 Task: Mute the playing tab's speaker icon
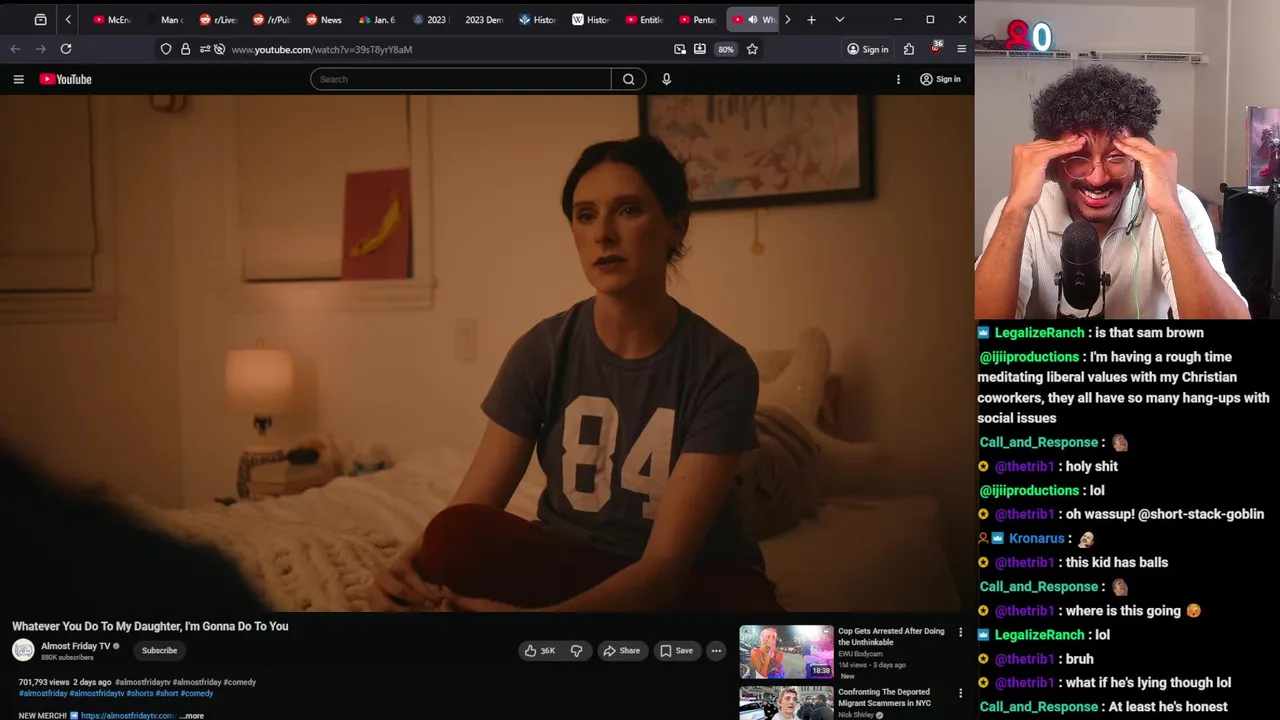pyautogui.click(x=753, y=19)
